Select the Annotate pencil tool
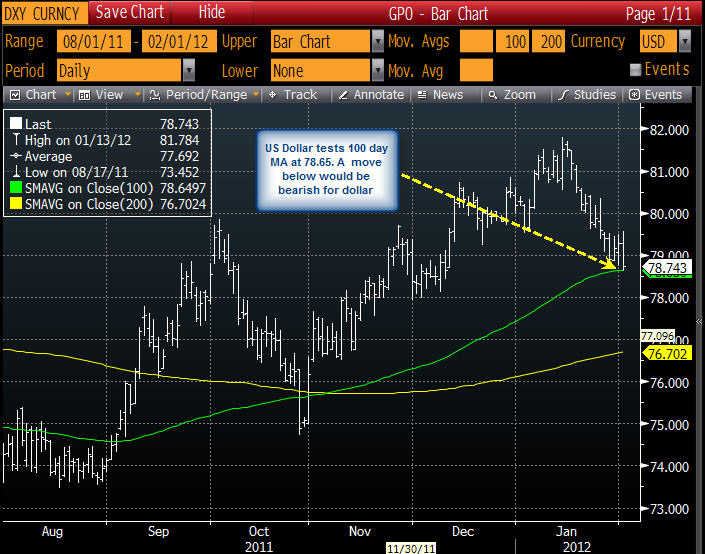Screen dimensions: 705x554 343,95
